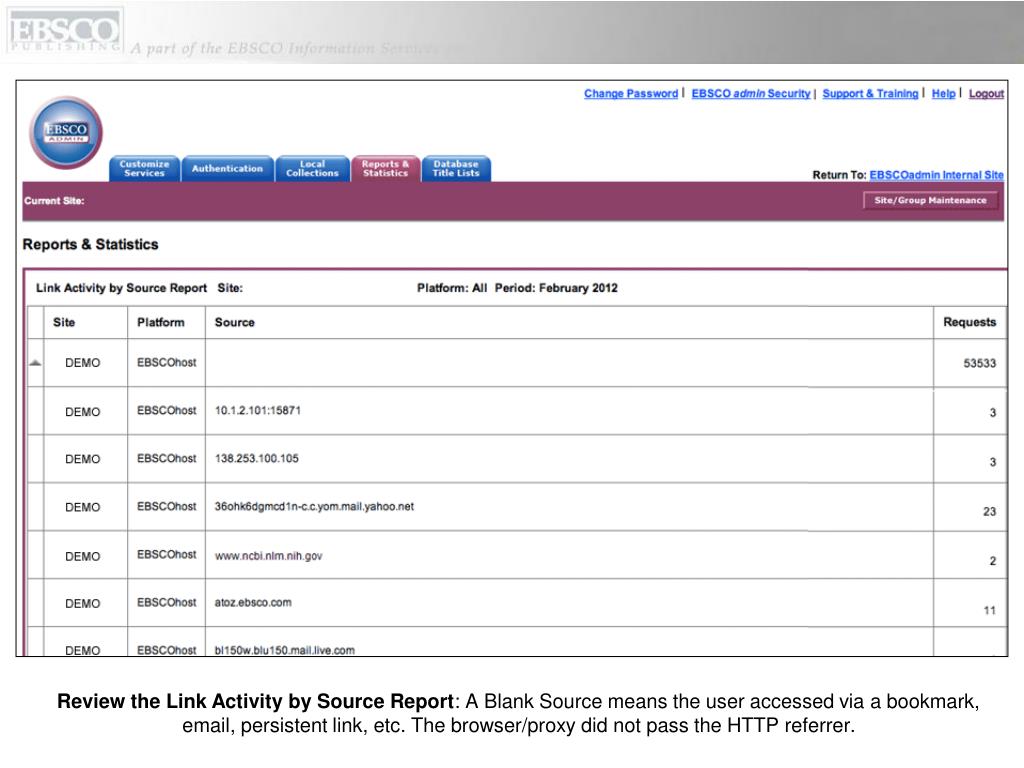The width and height of the screenshot is (1024, 768).
Task: Click the Current Site label
Action: (54, 201)
